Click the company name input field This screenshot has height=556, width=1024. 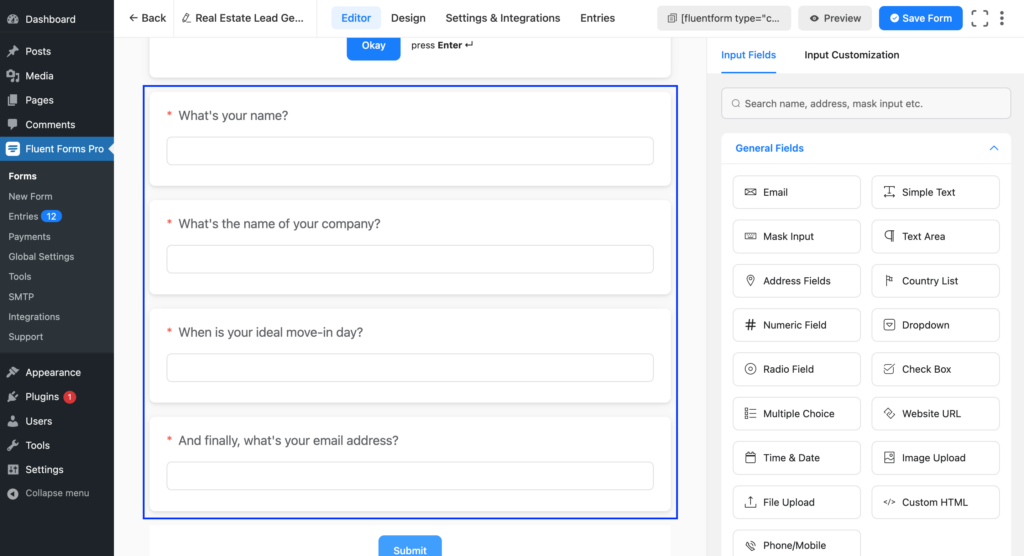click(x=410, y=259)
